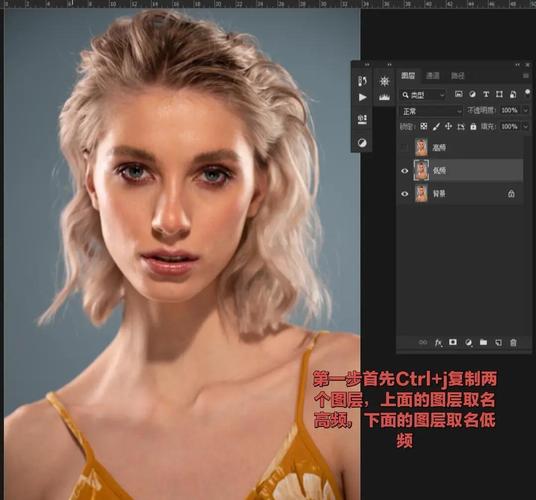The image size is (536, 500).
Task: Switch to the 通道 tab
Action: [x=432, y=76]
